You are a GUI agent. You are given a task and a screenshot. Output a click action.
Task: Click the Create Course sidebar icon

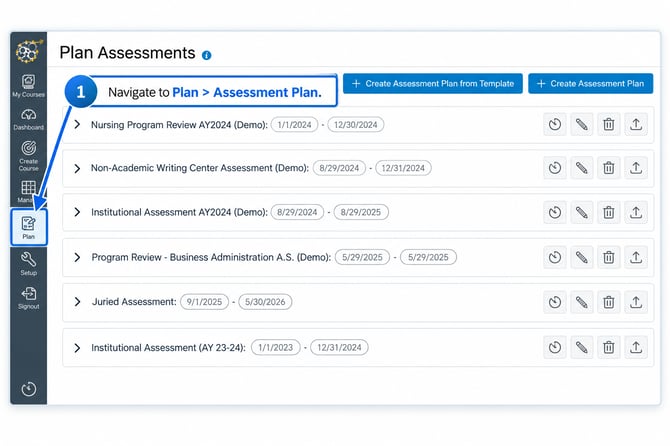(x=28, y=156)
